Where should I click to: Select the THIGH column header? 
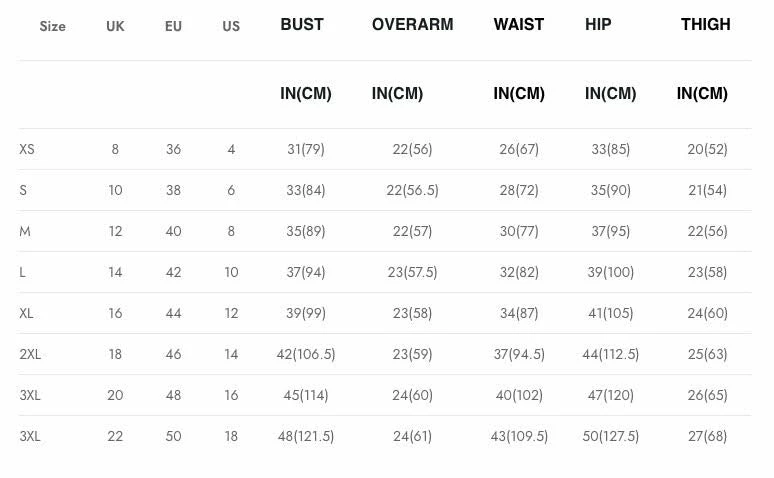(706, 25)
